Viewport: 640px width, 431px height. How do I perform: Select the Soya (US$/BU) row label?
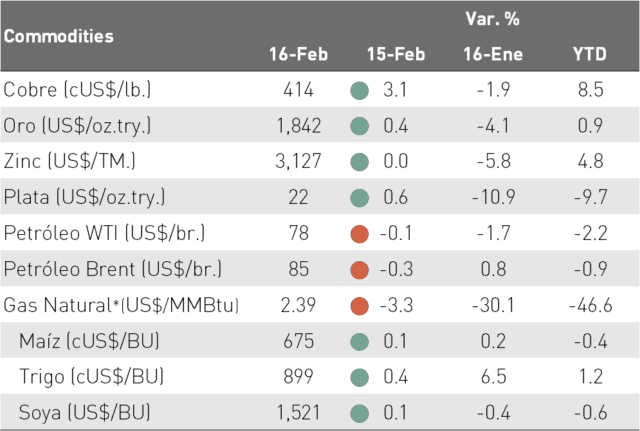84,413
